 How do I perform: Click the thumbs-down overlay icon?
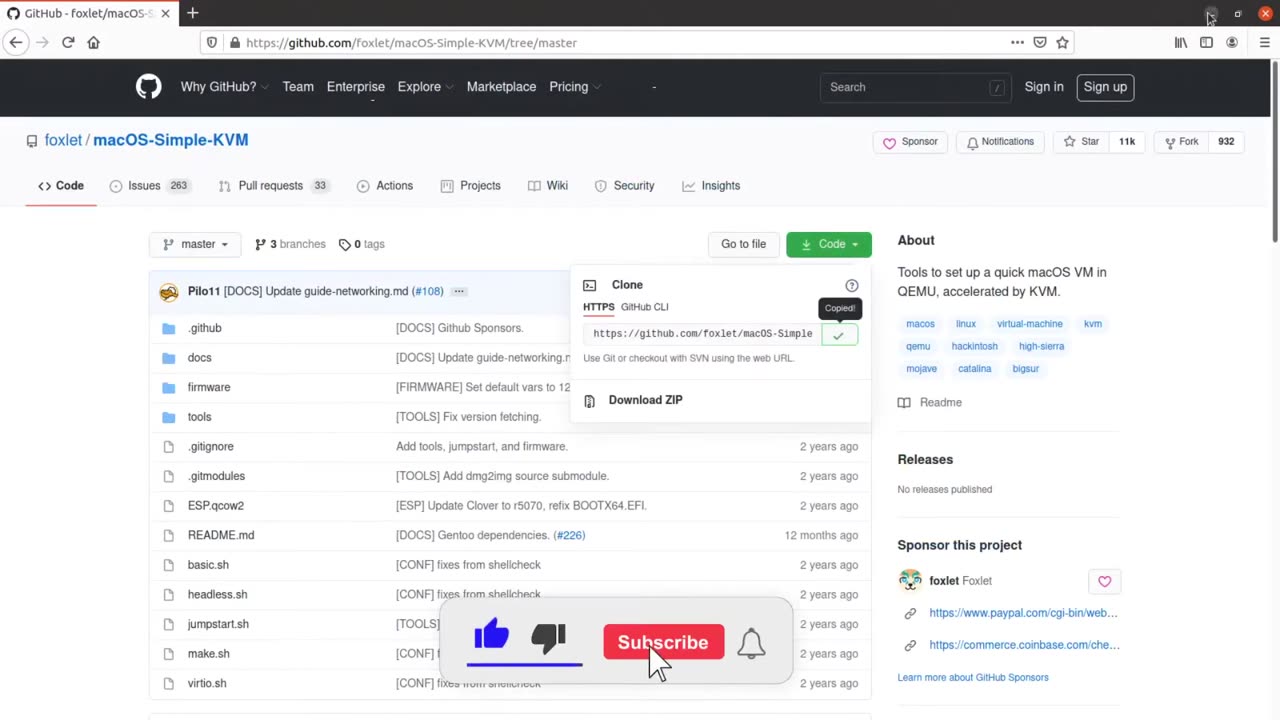[549, 637]
